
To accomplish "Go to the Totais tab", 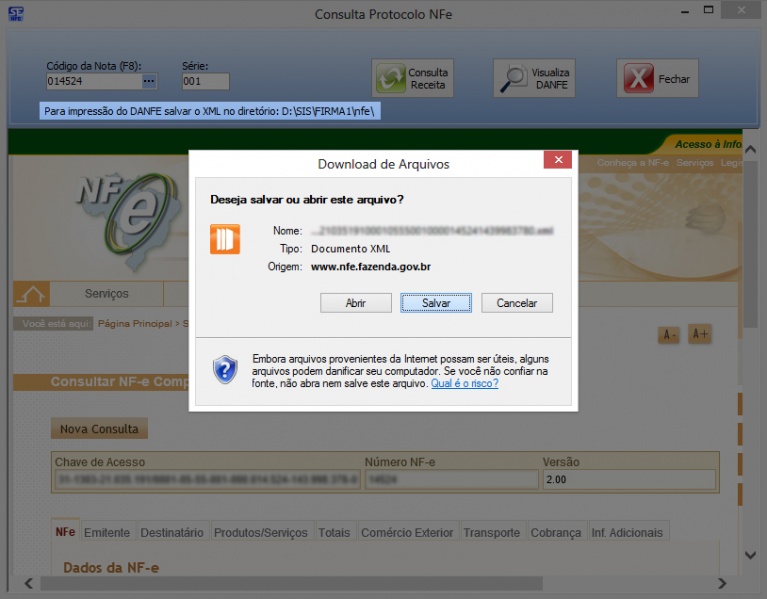I will click(334, 533).
